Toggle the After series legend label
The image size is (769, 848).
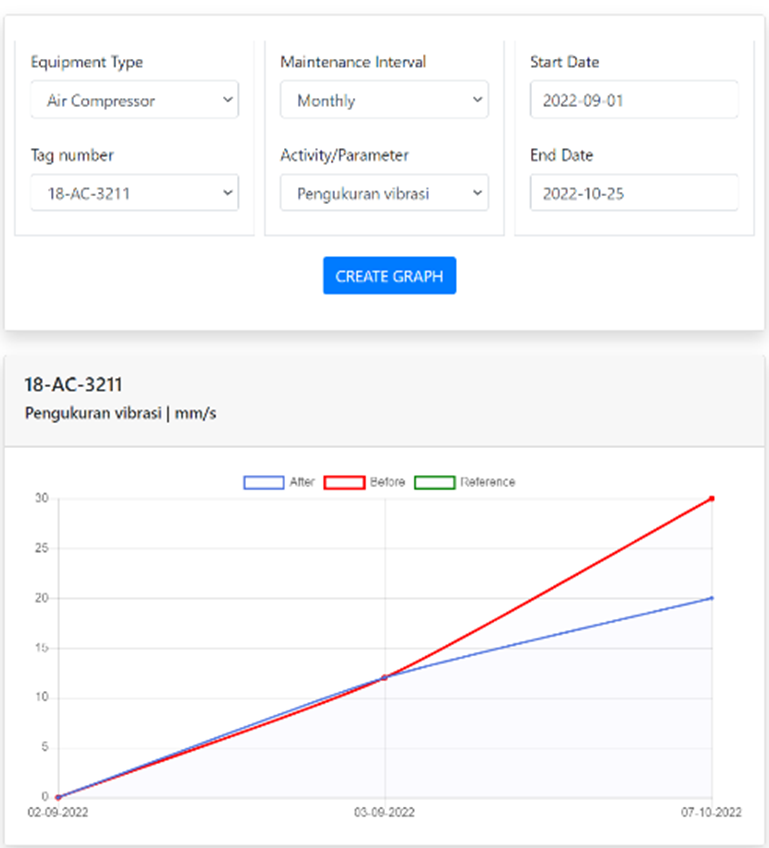302,482
